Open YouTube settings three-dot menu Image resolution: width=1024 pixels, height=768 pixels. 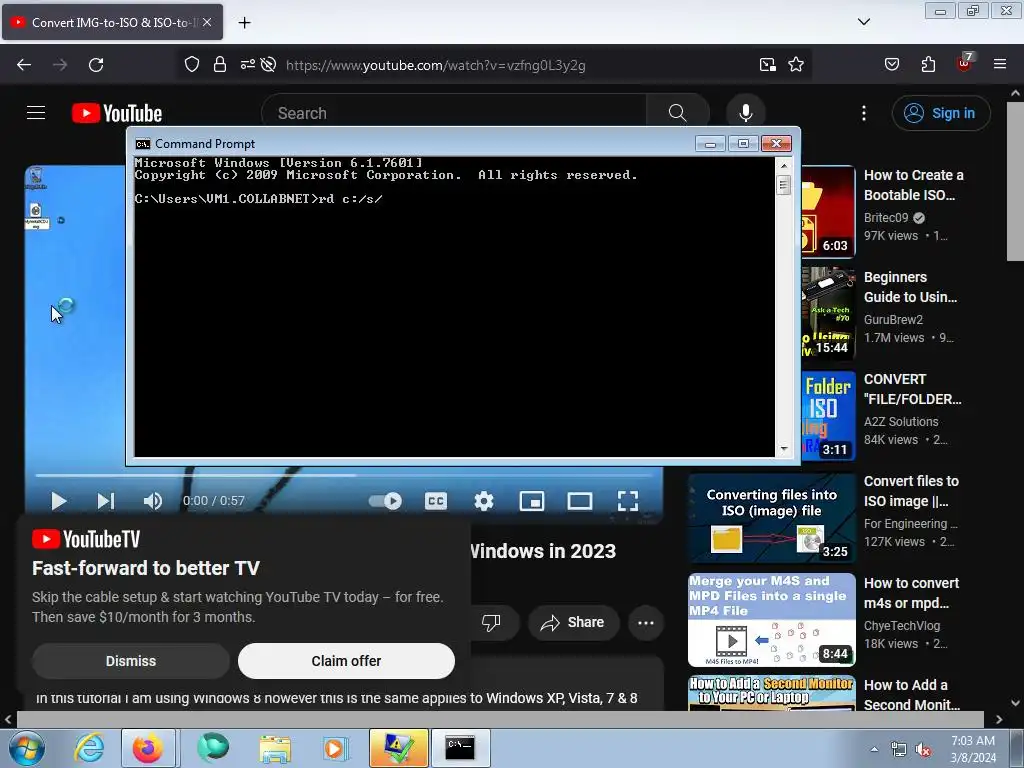click(x=863, y=113)
